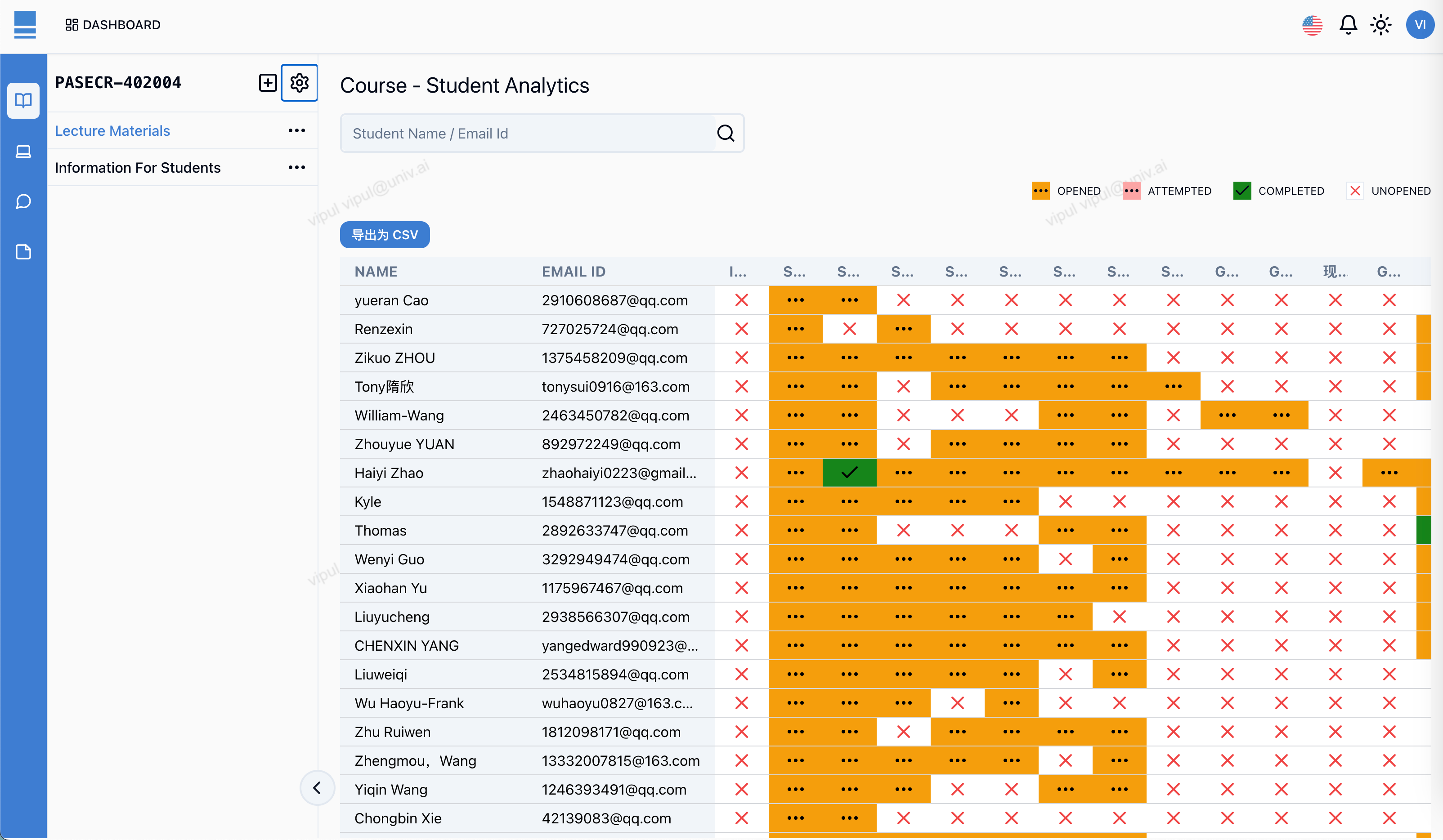Click Zhu Ruiwen's X in fourth column
The height and width of the screenshot is (840, 1443).
(x=904, y=732)
